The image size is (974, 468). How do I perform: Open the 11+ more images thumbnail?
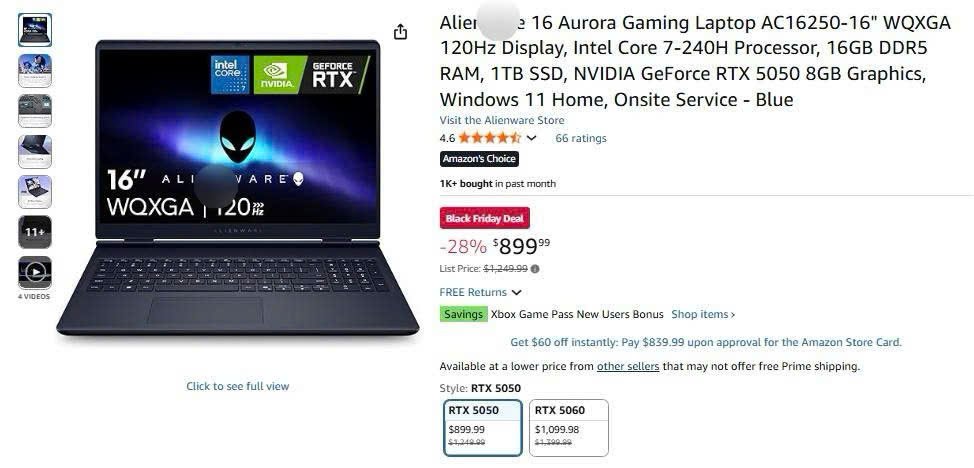(x=35, y=232)
